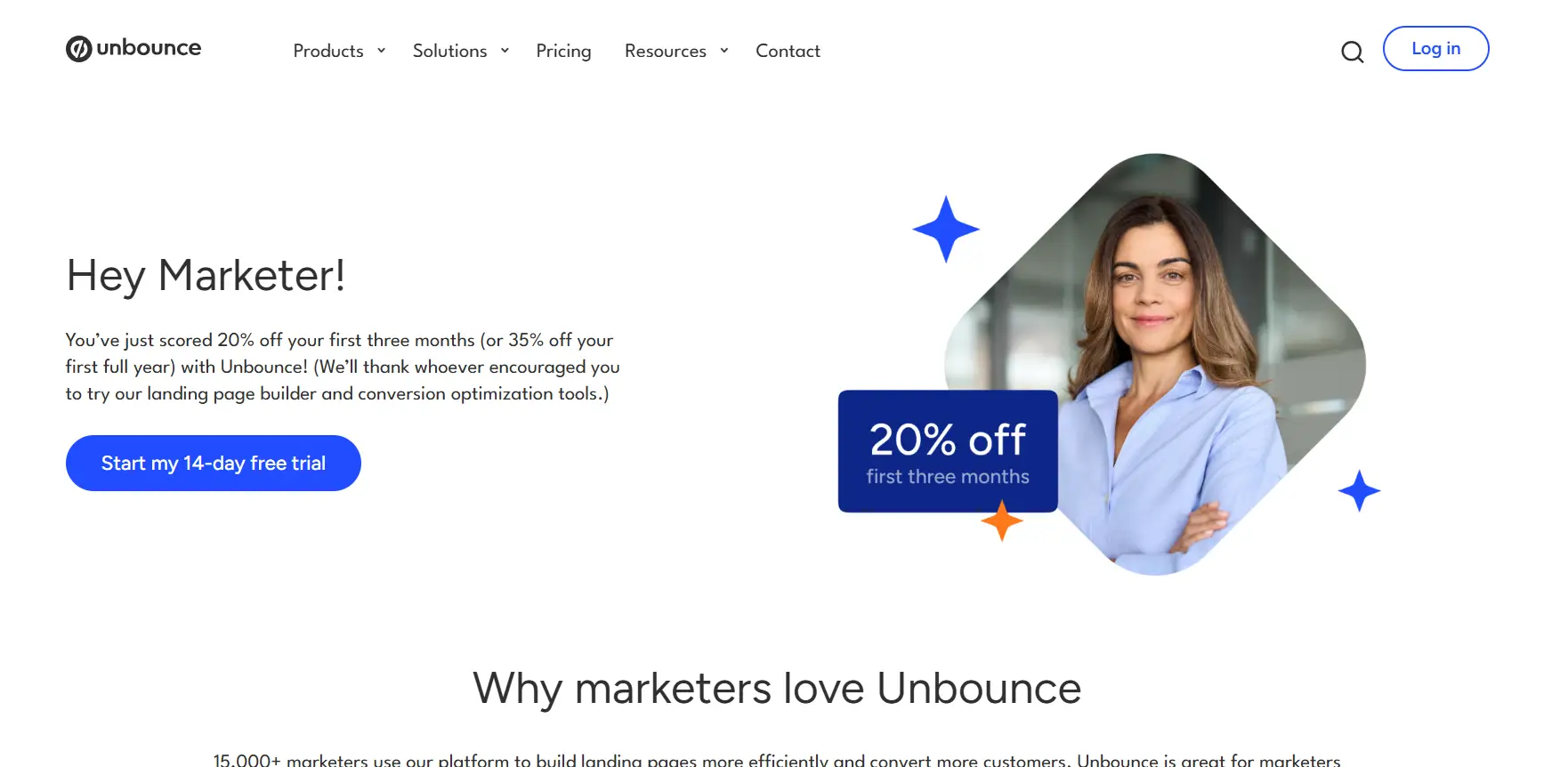Expand the Products dropdown chevron
Viewport: 1568px width, 767px height.
381,51
